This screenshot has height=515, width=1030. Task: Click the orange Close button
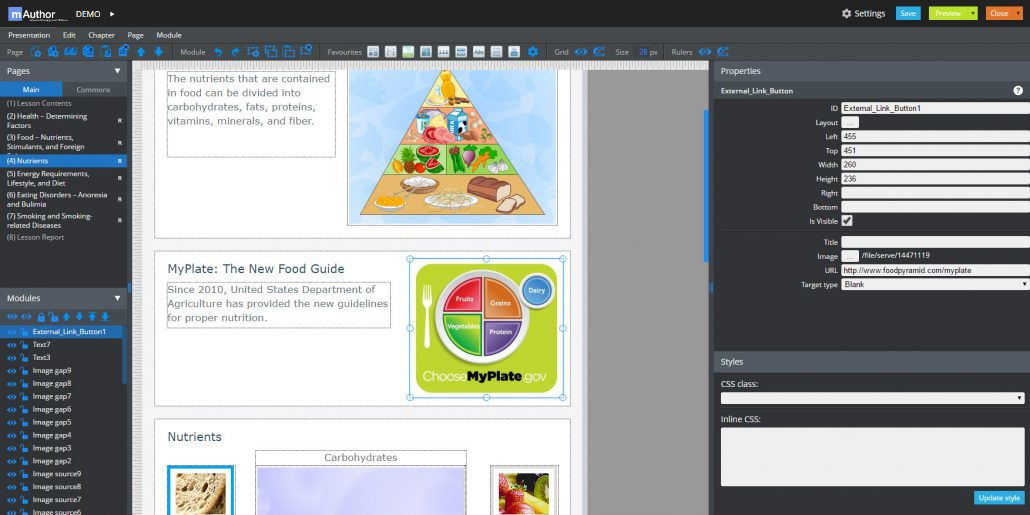(999, 13)
